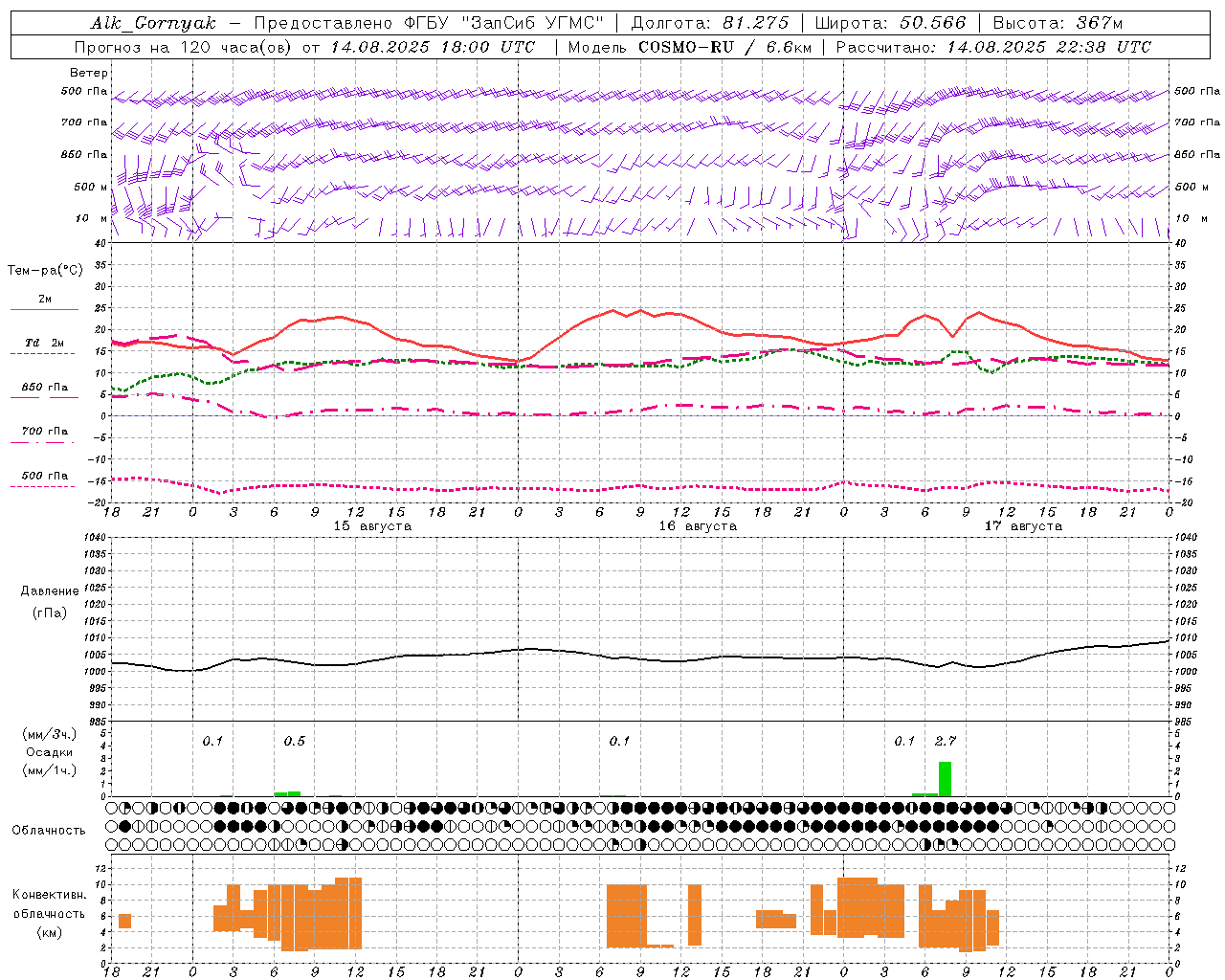The image size is (1225, 980).
Task: Click the calculation time 14.08.2025 22:38 UTC
Action: point(1049,47)
